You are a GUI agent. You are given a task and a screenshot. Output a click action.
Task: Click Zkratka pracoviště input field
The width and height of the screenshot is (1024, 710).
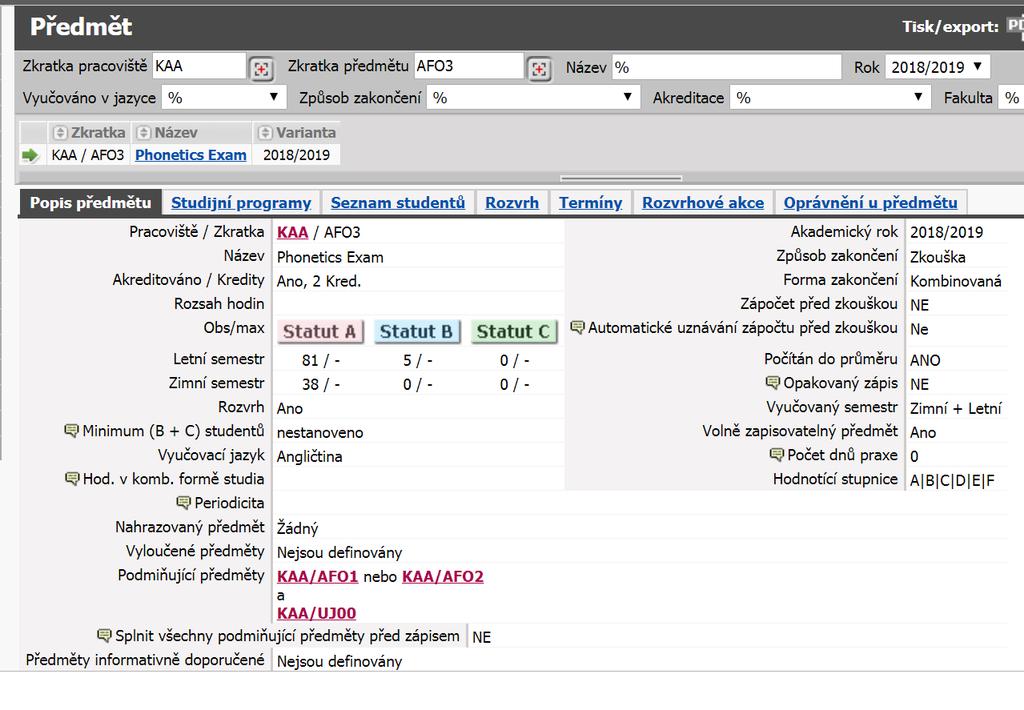click(199, 67)
